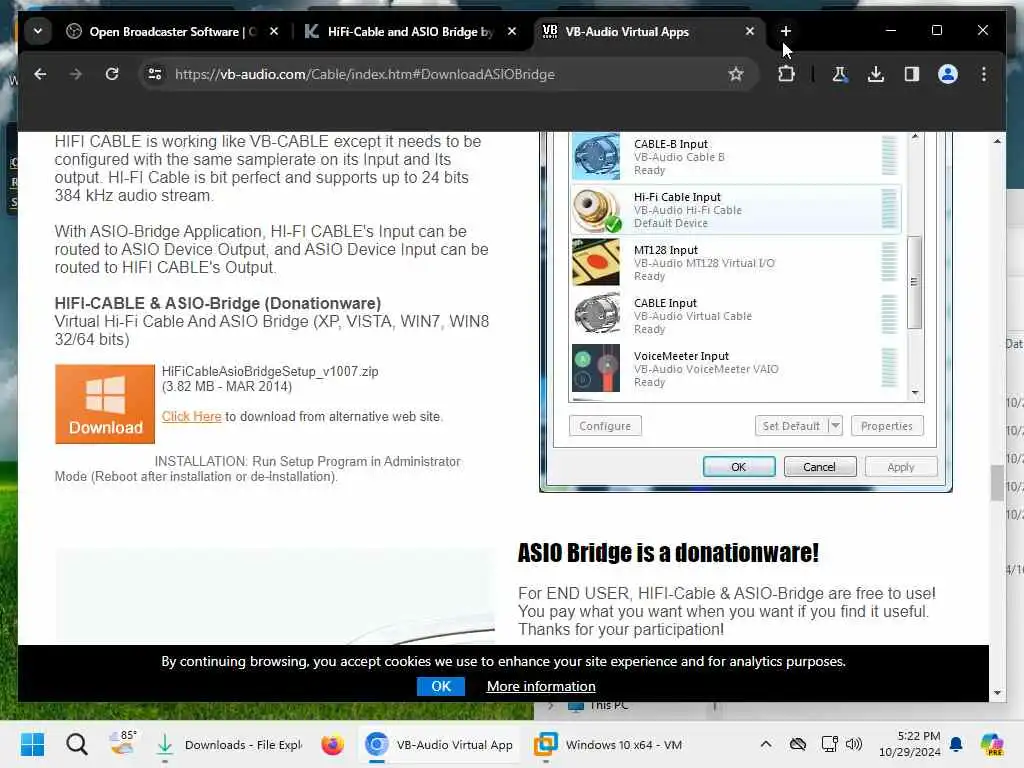Select the VB-Audio Virtual Apps tab
The image size is (1024, 768).
(648, 31)
